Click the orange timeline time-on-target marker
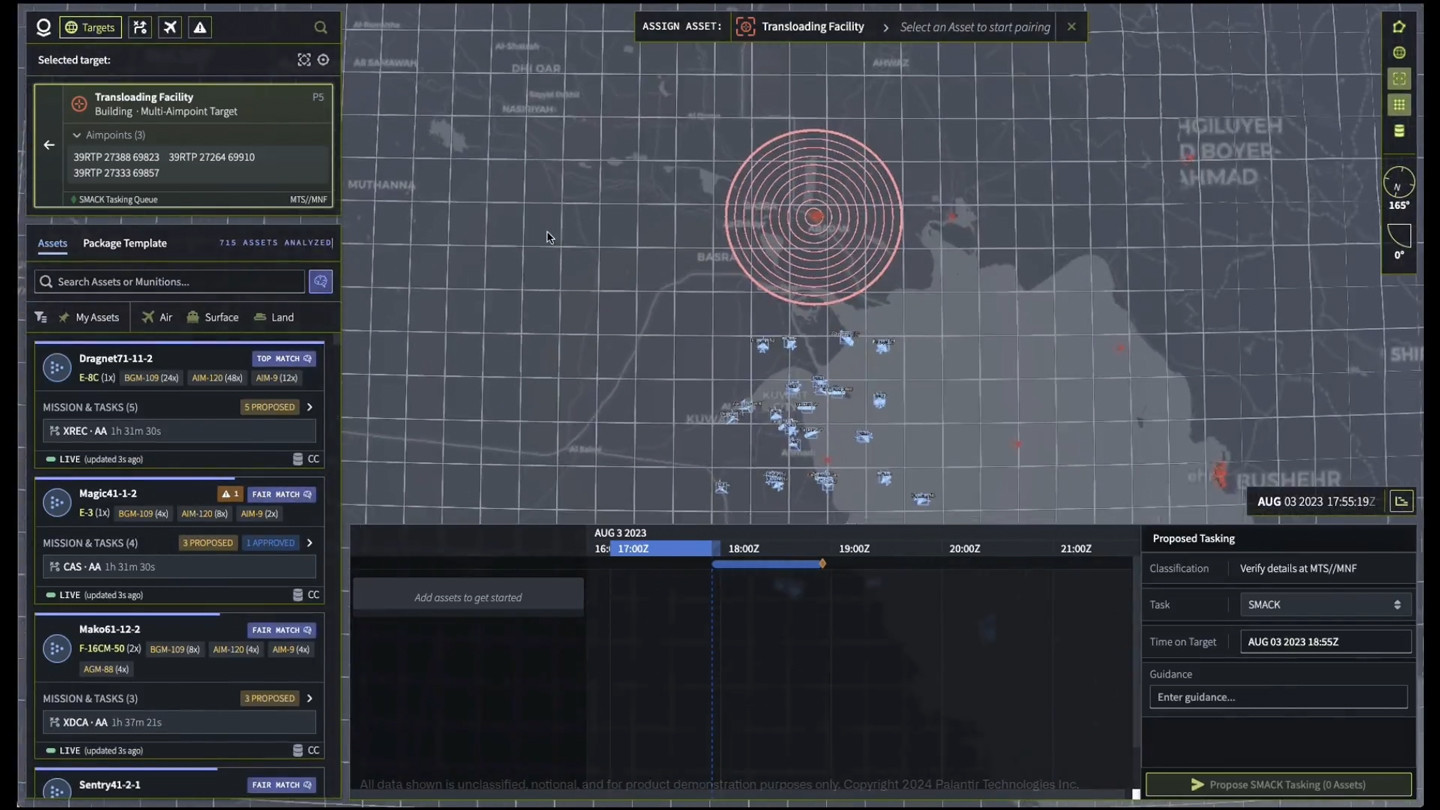Screen dimensions: 1440x810 pyautogui.click(x=822, y=564)
